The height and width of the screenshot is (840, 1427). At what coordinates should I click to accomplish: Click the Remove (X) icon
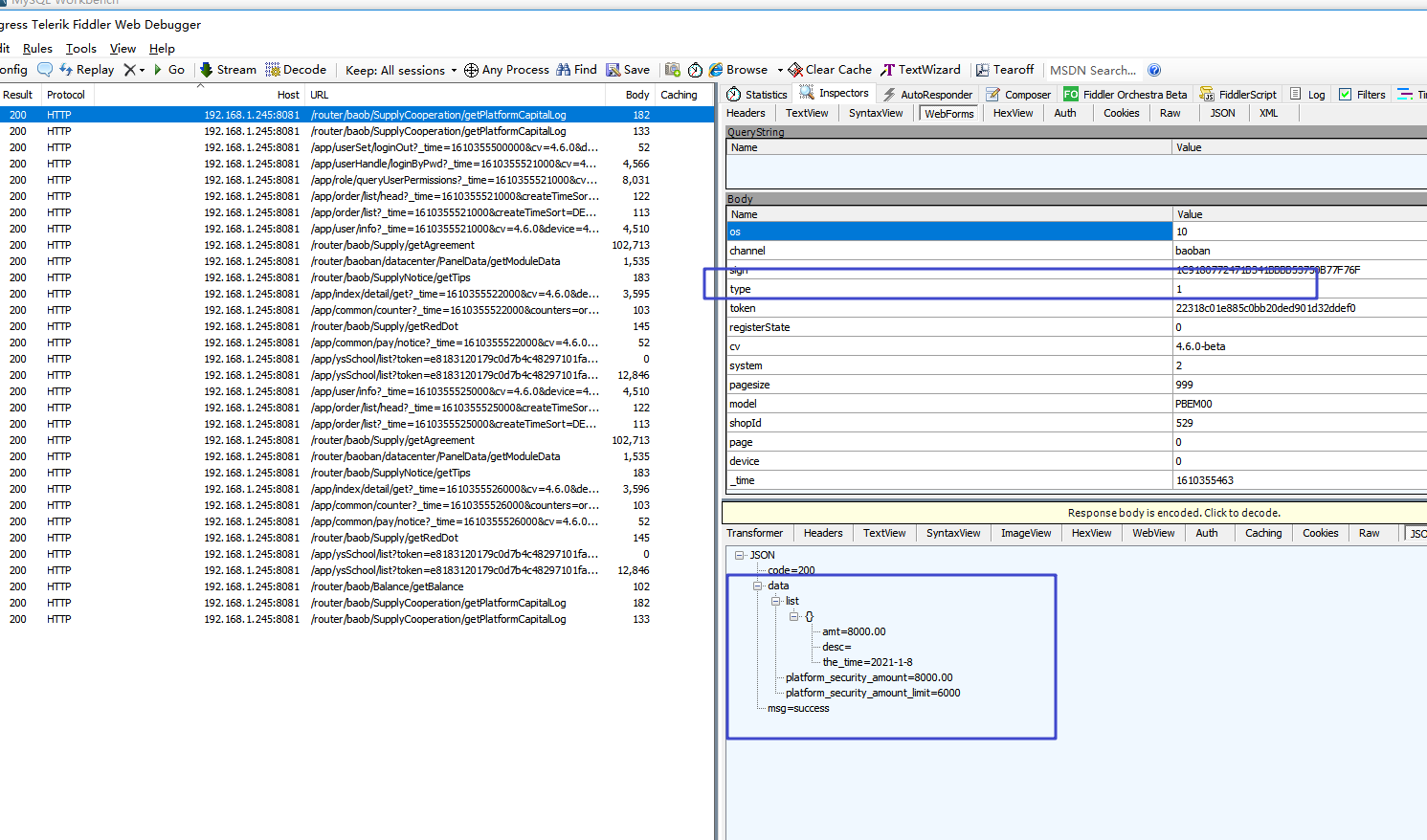pyautogui.click(x=130, y=70)
